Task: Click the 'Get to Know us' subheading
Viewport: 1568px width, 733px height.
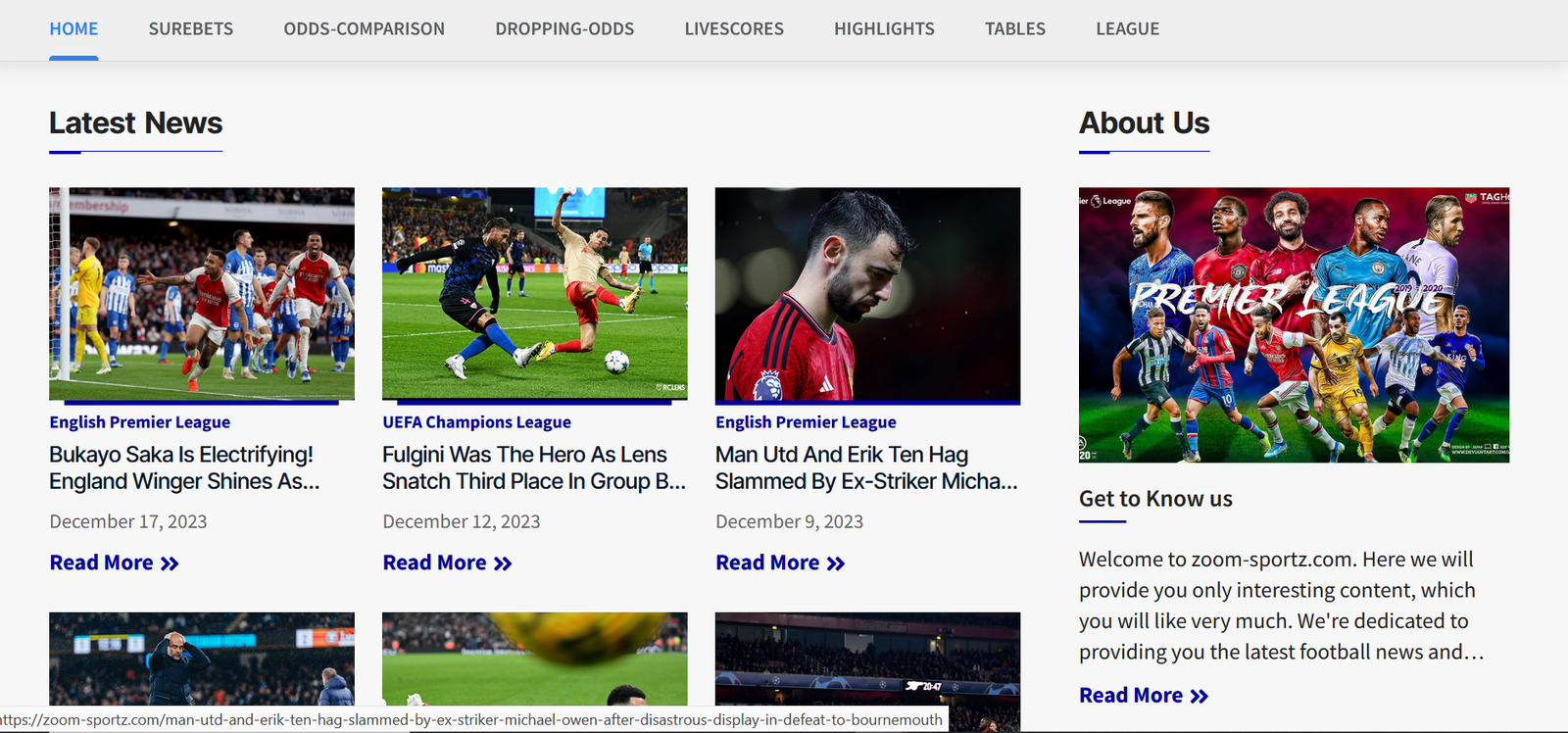Action: click(1155, 499)
